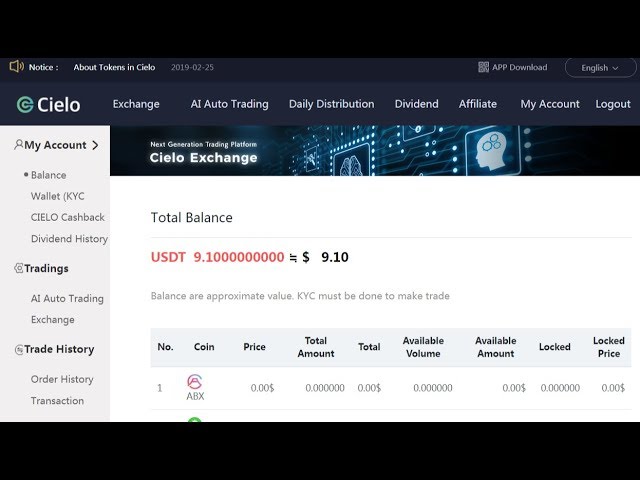This screenshot has width=640, height=480.
Task: Click the Locked Price column header
Action: [609, 347]
